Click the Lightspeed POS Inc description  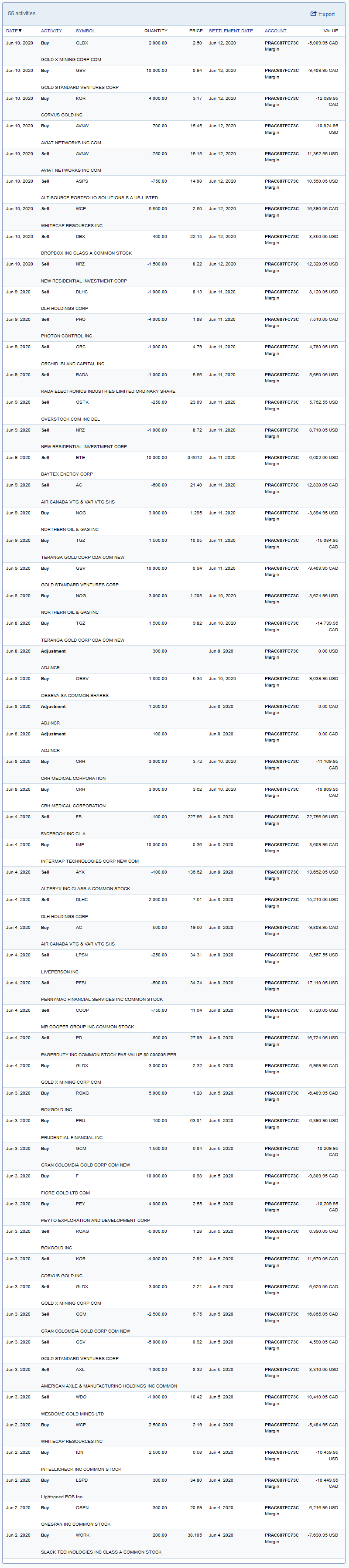pos(62,1497)
